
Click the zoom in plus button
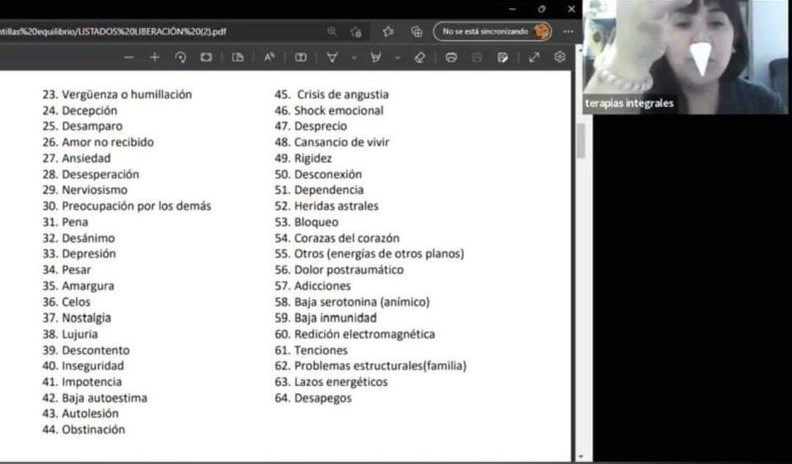coord(154,58)
